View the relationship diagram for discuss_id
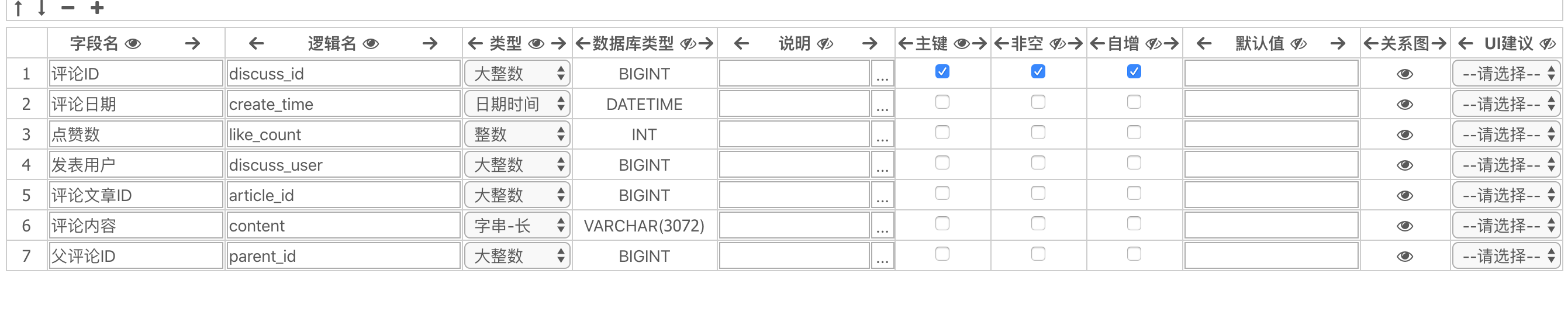The height and width of the screenshot is (332, 1568). click(1405, 74)
